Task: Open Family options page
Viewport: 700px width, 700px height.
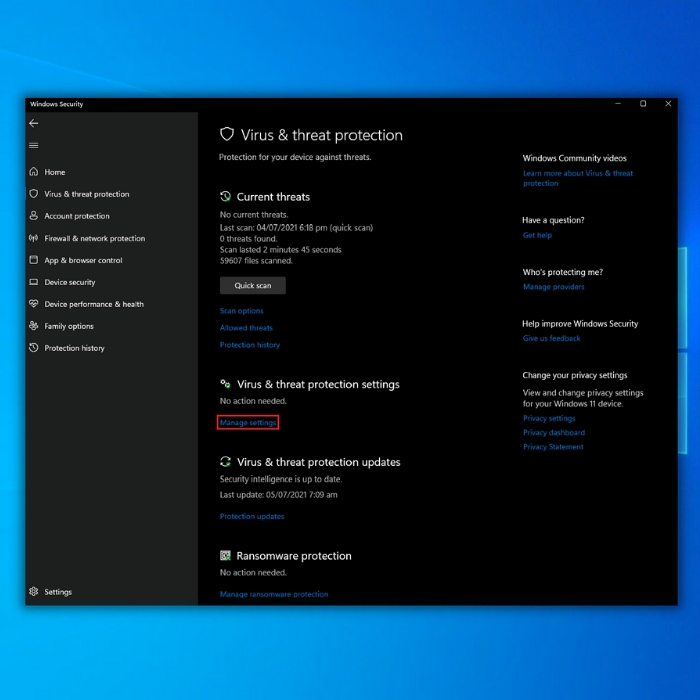Action: [69, 326]
